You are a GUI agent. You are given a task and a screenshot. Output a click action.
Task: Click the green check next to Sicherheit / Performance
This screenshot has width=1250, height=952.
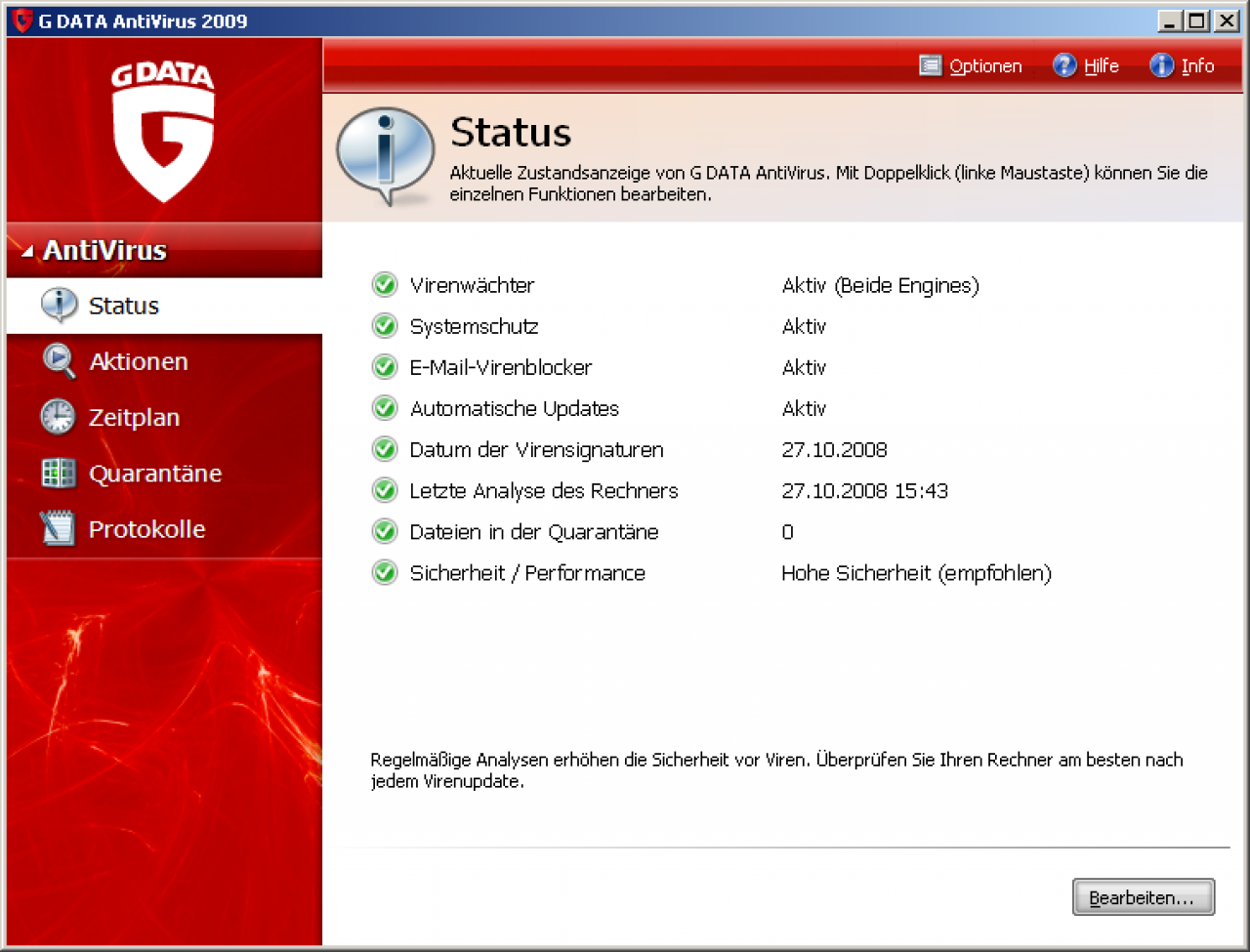tap(385, 572)
